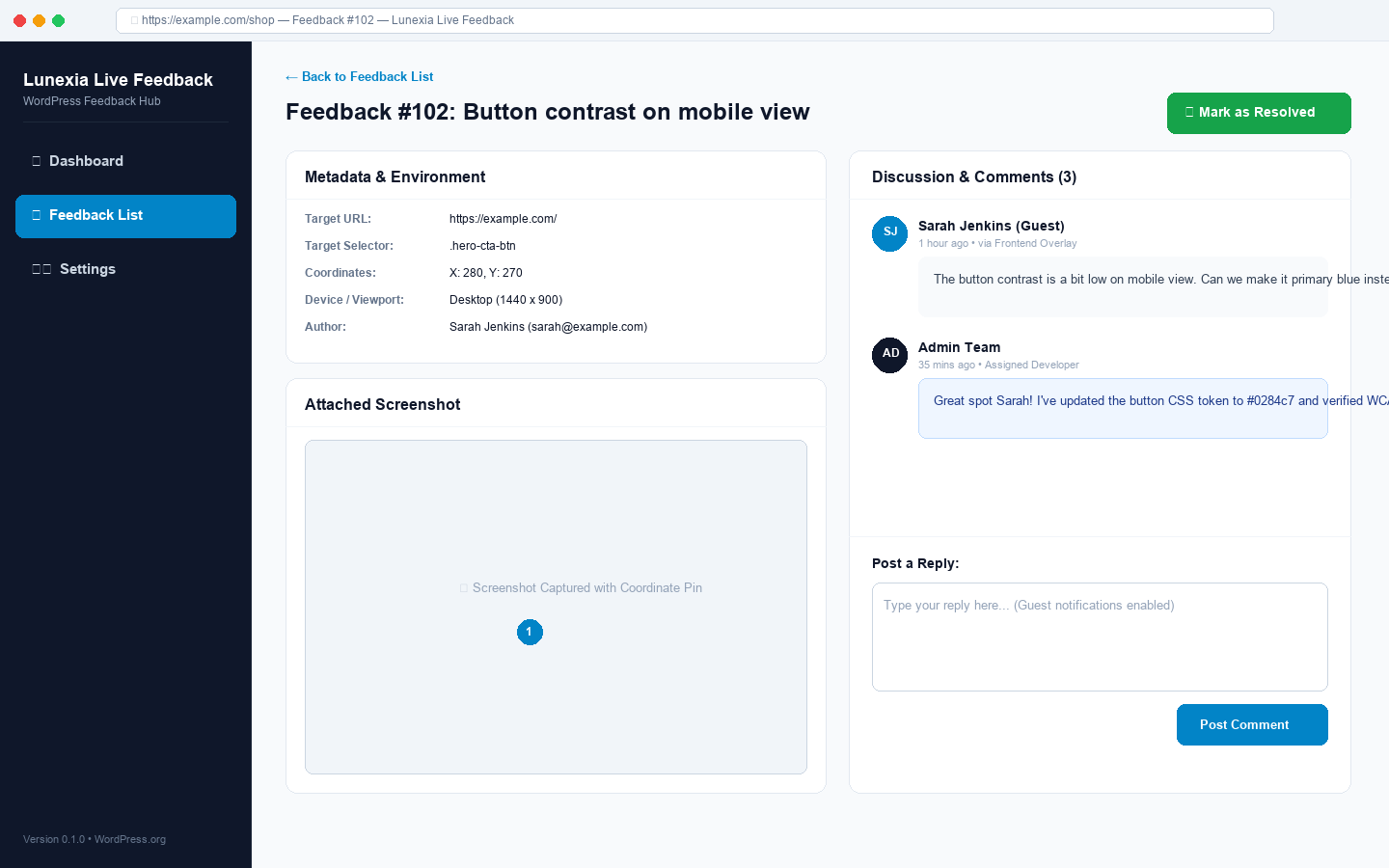Click Sarah Jenkins SJ avatar

pyautogui.click(x=889, y=233)
